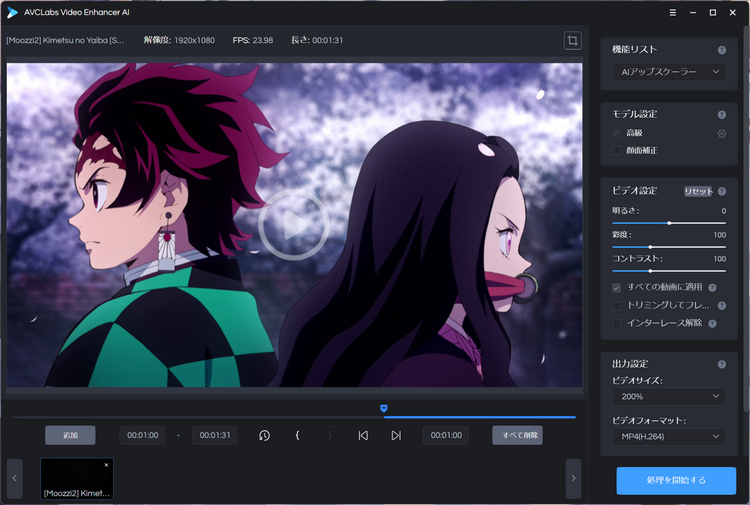750x505 pixels.
Task: Enable インターレース解除 checkbox
Action: coord(617,324)
